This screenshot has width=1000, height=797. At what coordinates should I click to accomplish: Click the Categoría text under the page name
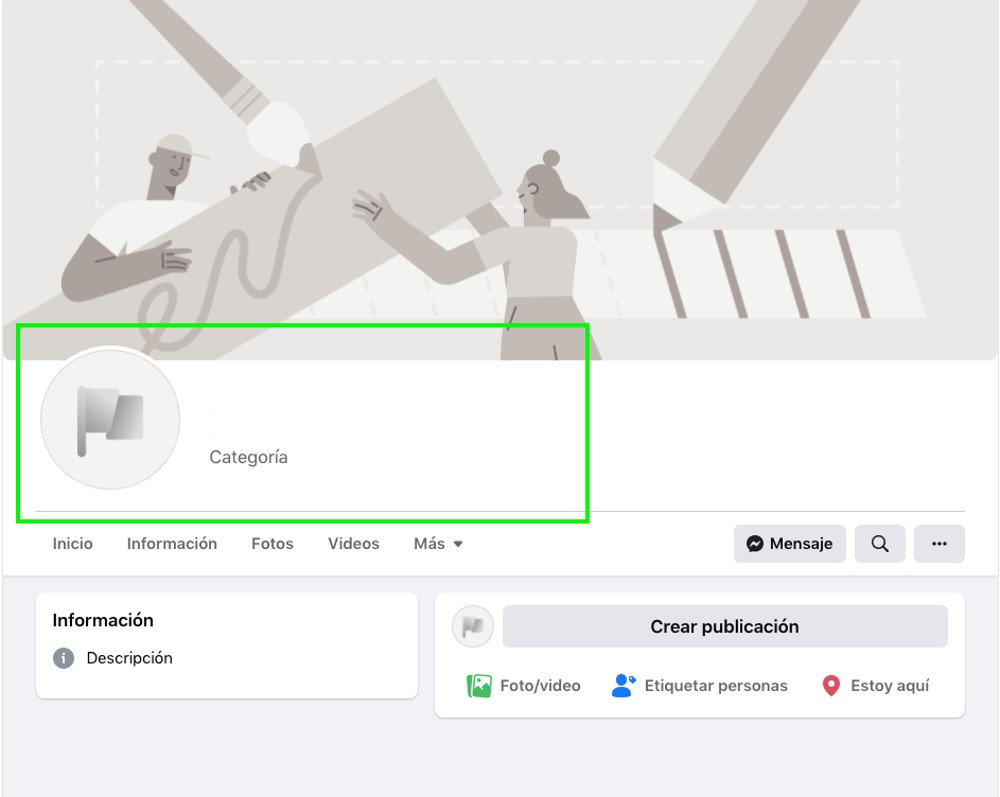(247, 457)
